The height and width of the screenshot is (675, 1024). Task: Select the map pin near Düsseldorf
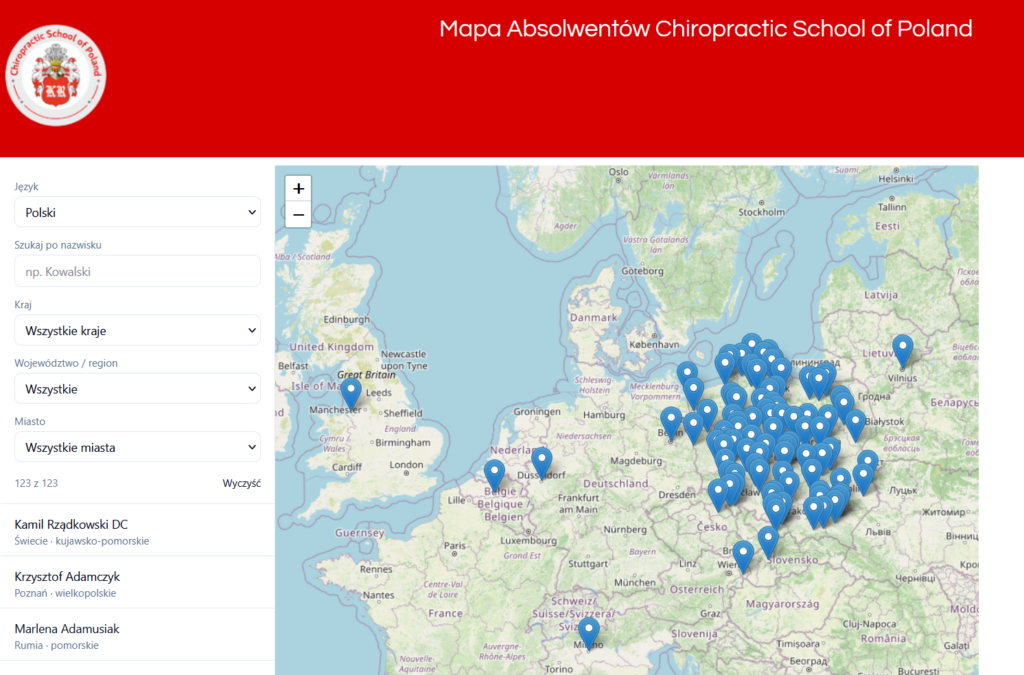pos(541,463)
